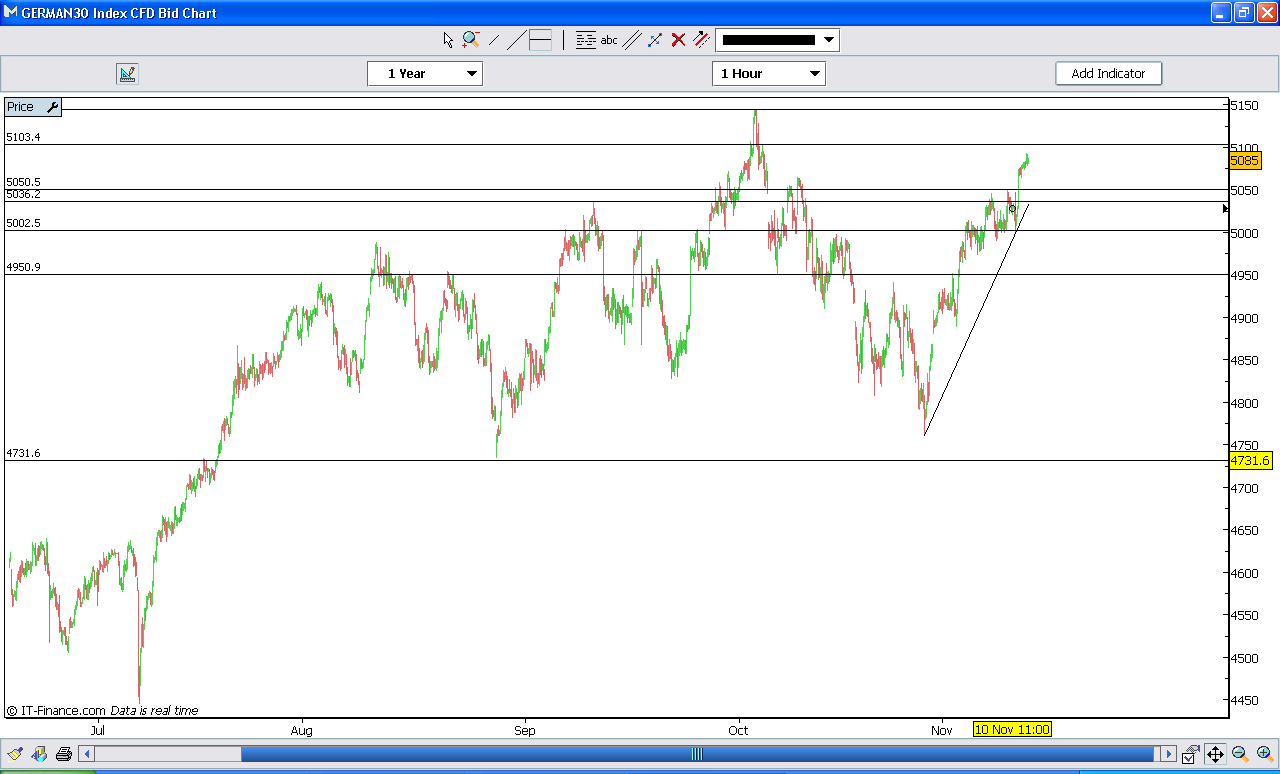Click the left arrow of horizontal scrollbar
The width and height of the screenshot is (1280, 774).
click(x=87, y=754)
